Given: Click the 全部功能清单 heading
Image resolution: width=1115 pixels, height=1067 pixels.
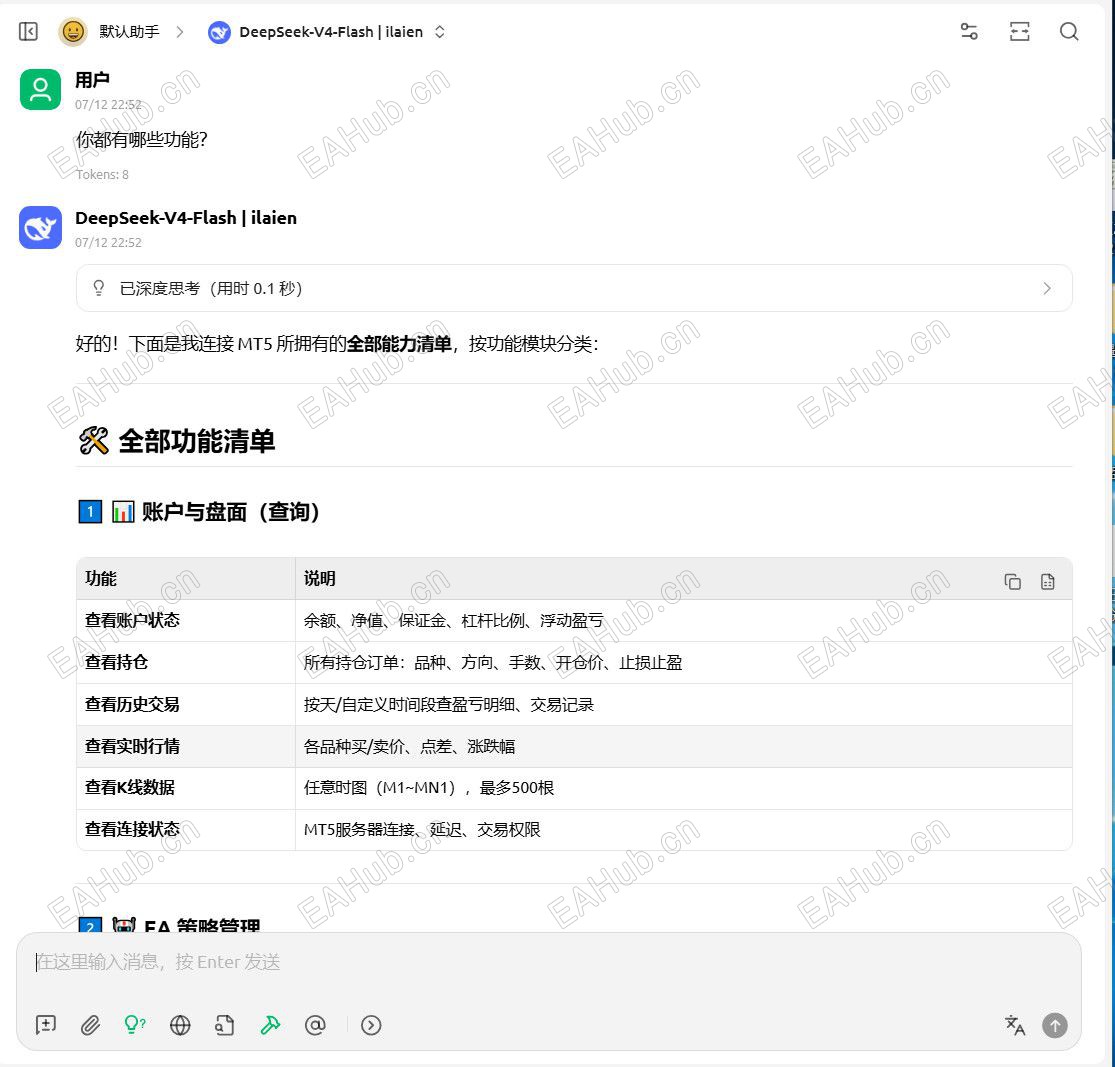Looking at the screenshot, I should coord(176,441).
